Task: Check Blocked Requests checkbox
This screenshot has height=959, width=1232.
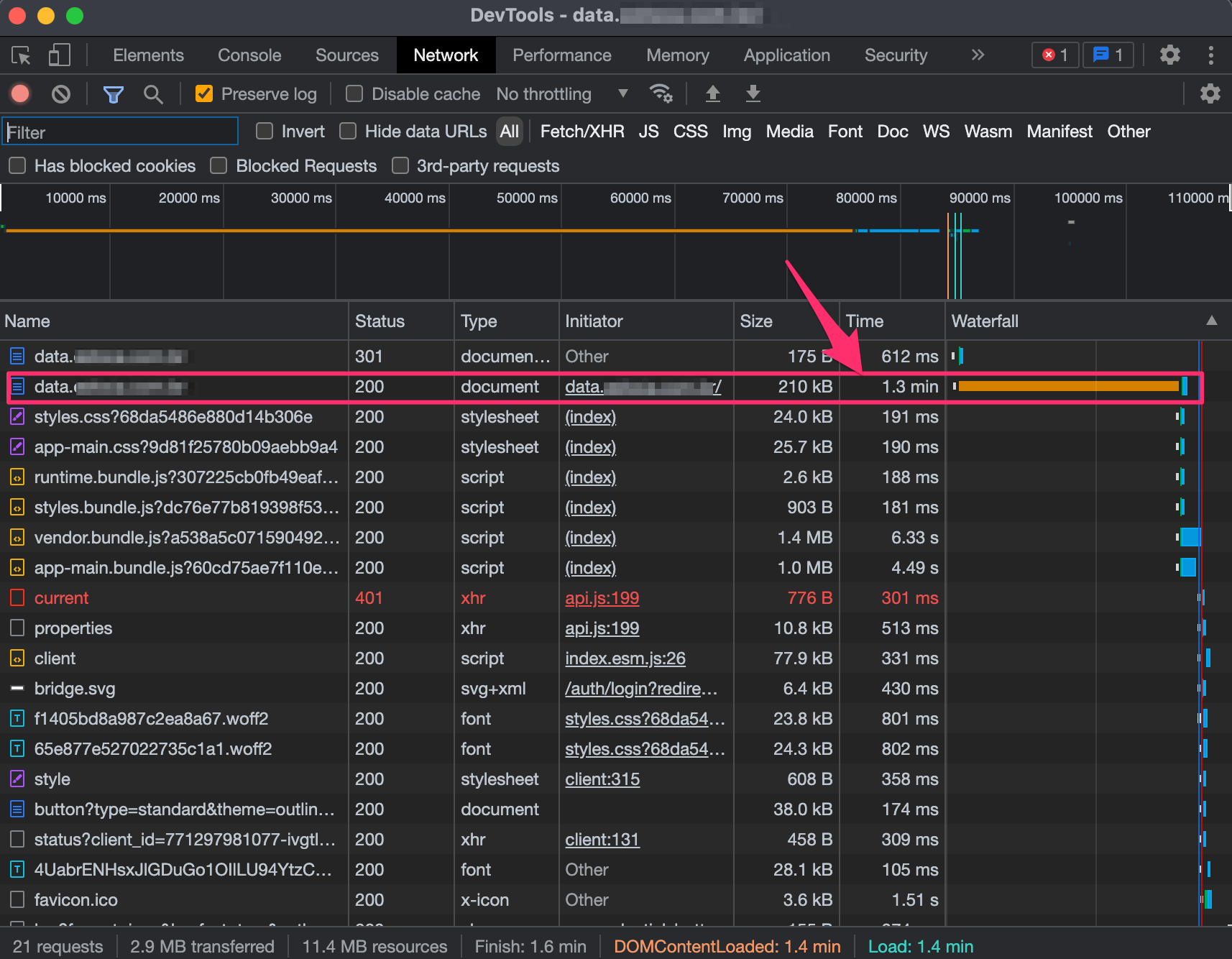Action: [219, 165]
